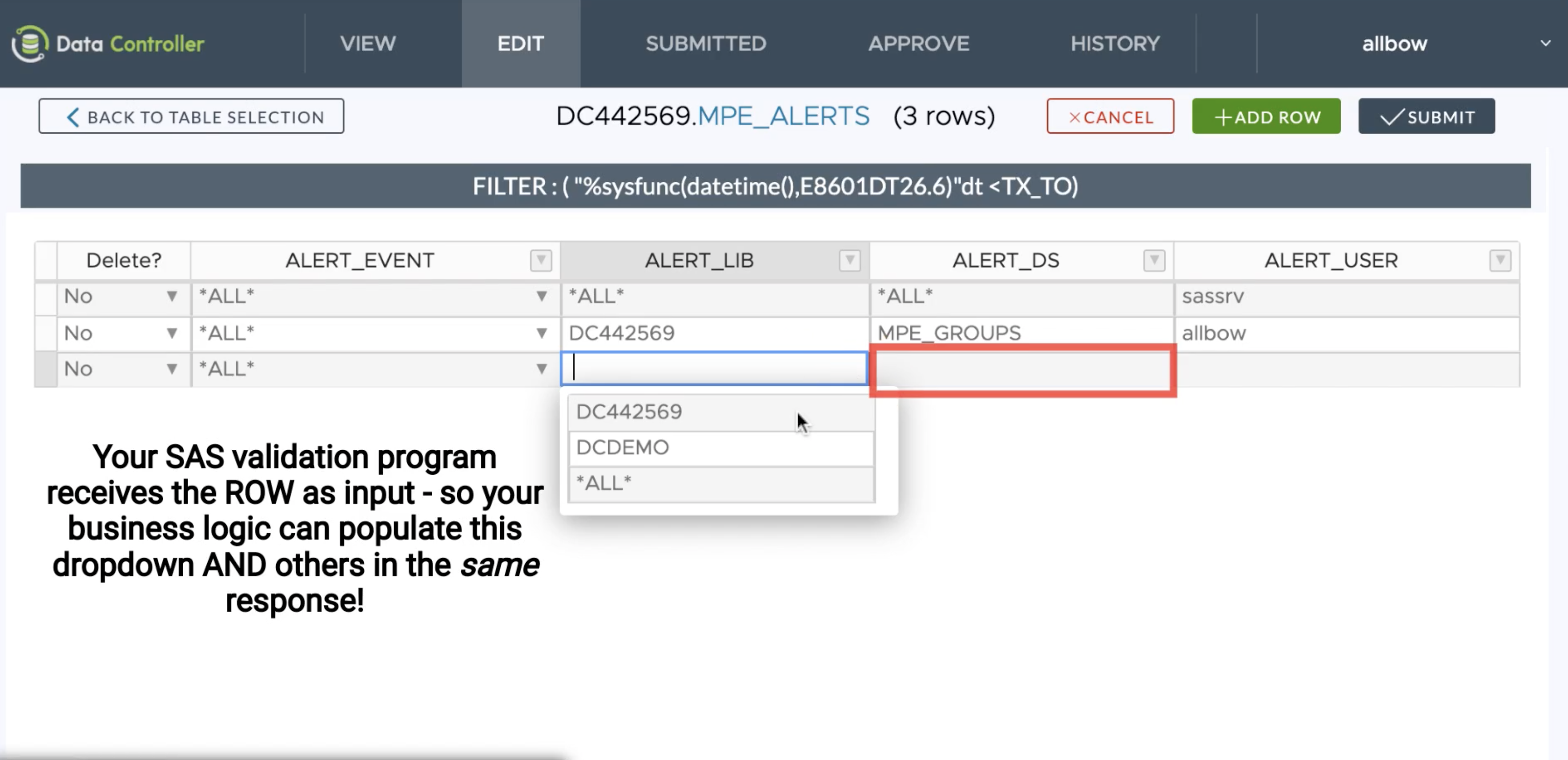Cancel editing with CANCEL button
The image size is (1568, 760).
(1110, 116)
